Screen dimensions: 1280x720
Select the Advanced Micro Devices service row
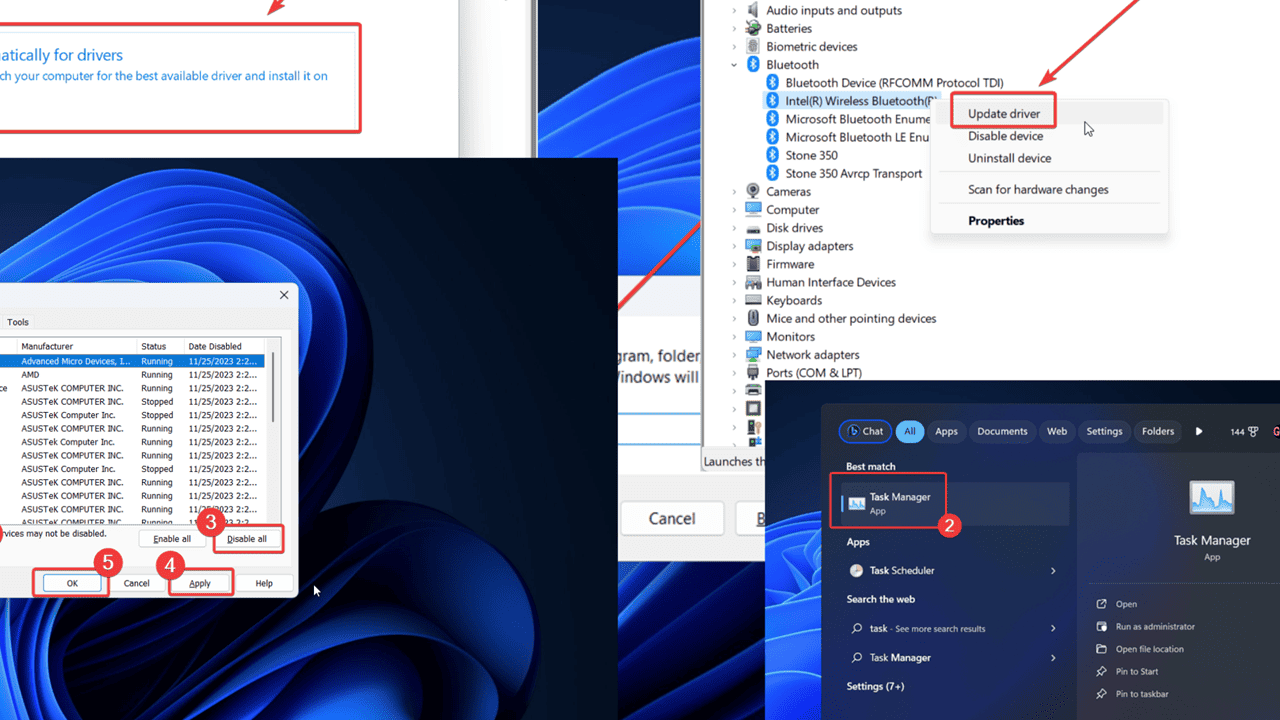coord(132,361)
